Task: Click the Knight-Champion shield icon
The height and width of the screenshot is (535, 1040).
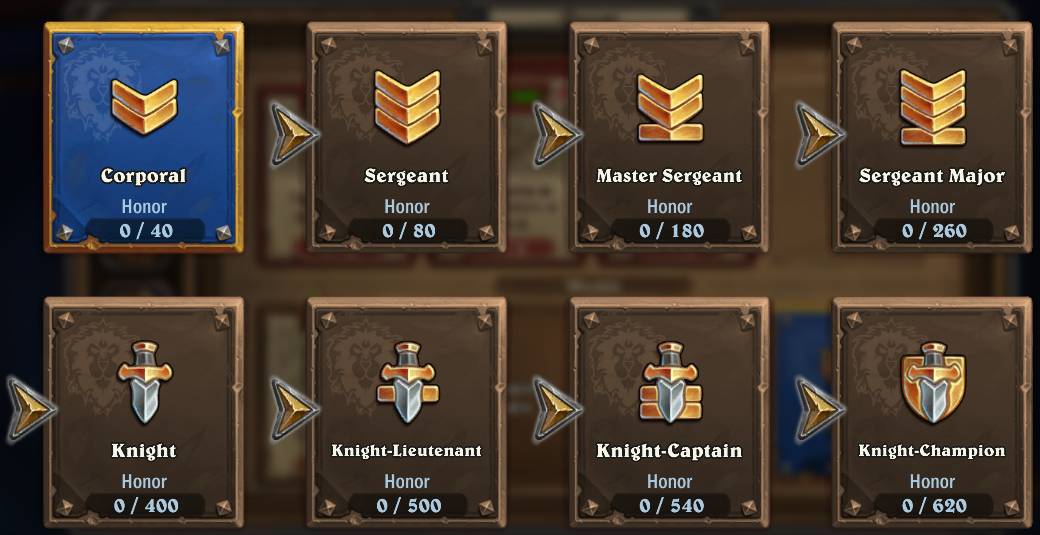Action: coord(932,383)
